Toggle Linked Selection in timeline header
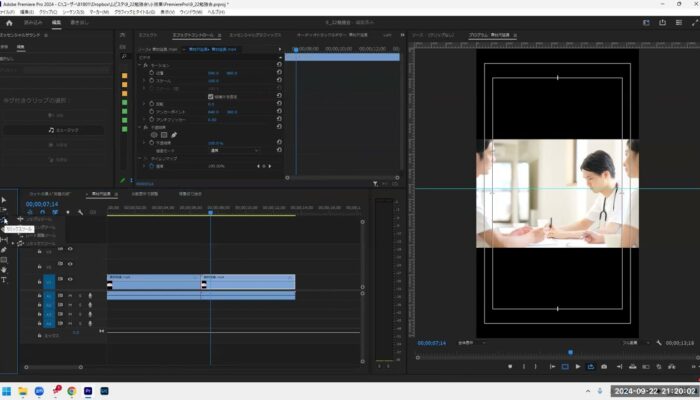The height and width of the screenshot is (400, 700). 55,212
